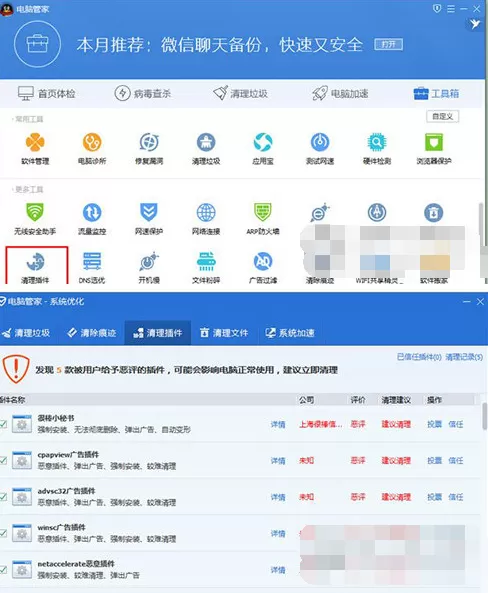The width and height of the screenshot is (488, 593).
Task: Switch to 清除痕迹 tab in 系统优化 window
Action: pyautogui.click(x=92, y=333)
